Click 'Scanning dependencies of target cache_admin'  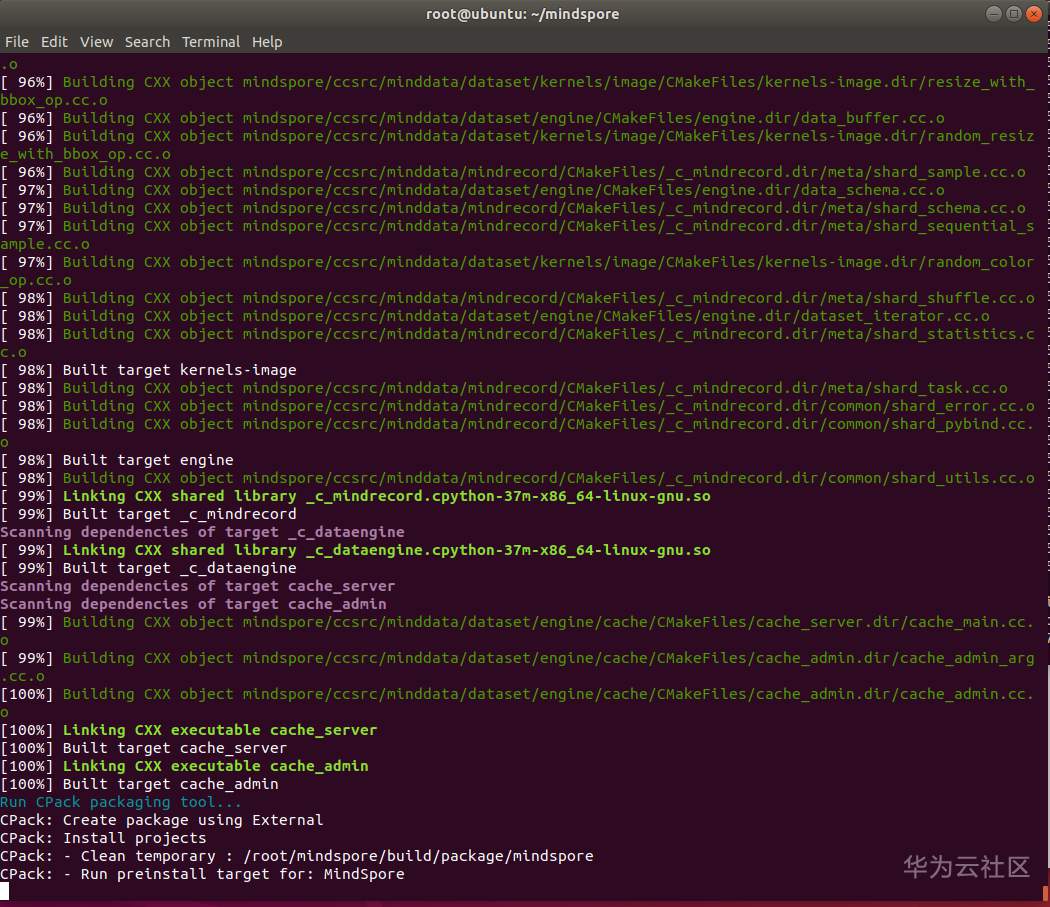[194, 604]
